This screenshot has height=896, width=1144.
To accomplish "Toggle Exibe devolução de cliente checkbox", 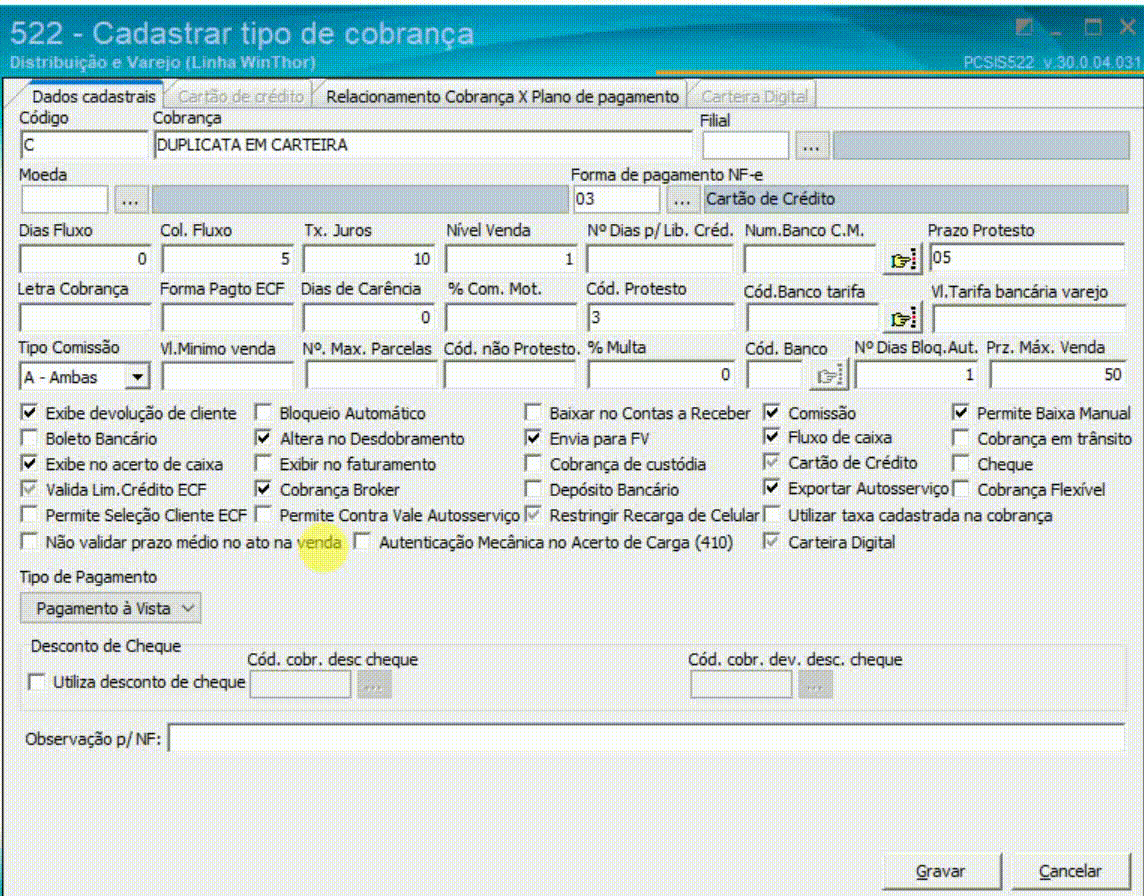I will coord(29,413).
